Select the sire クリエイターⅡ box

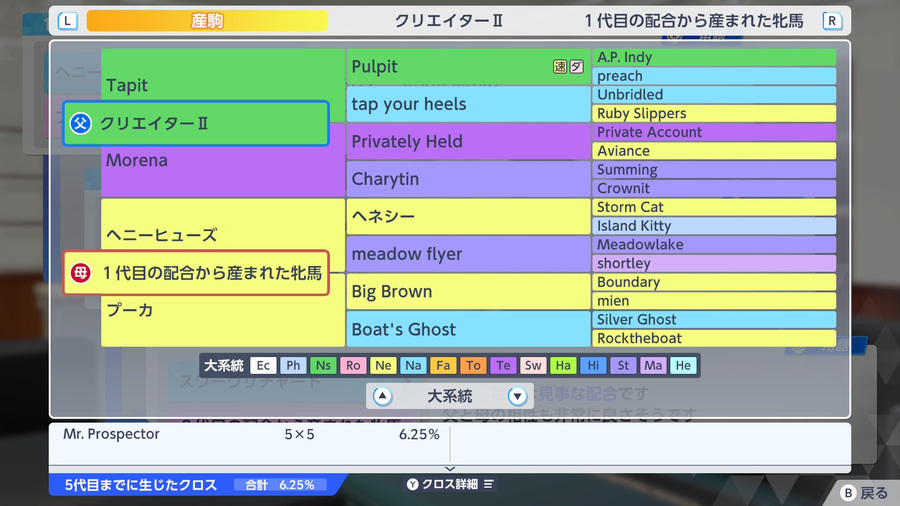tap(196, 123)
